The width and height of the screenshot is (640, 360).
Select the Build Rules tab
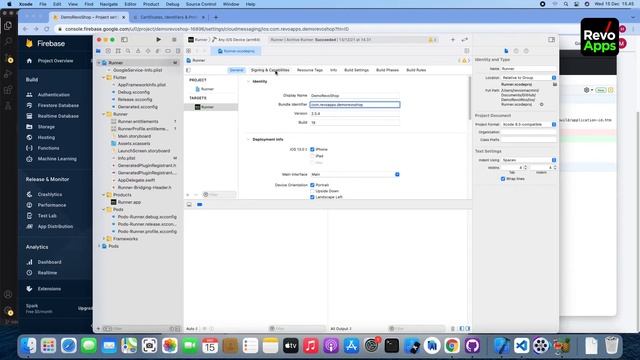(x=416, y=70)
